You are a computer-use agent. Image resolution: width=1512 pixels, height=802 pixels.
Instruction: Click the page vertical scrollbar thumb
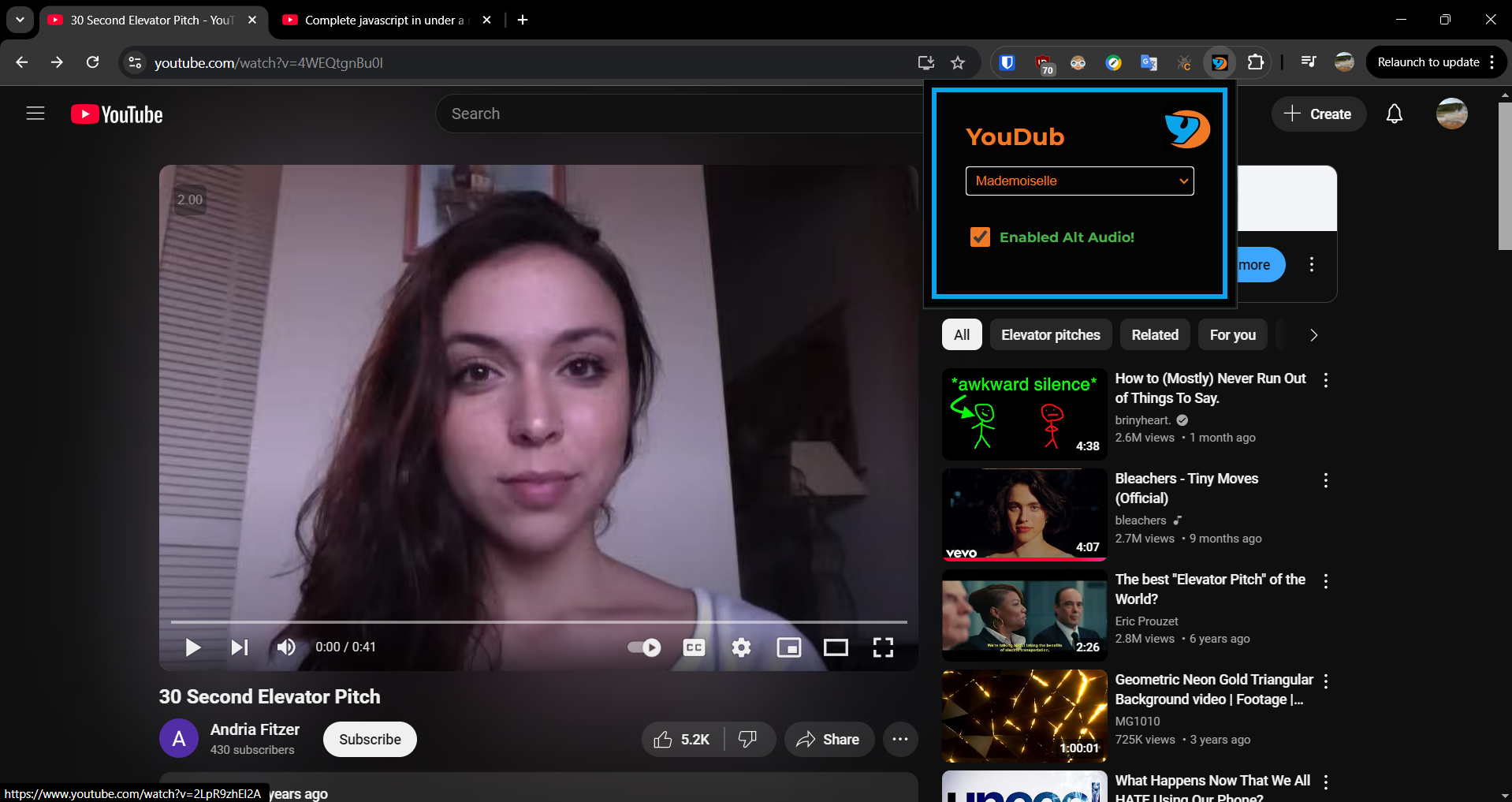(1505, 175)
